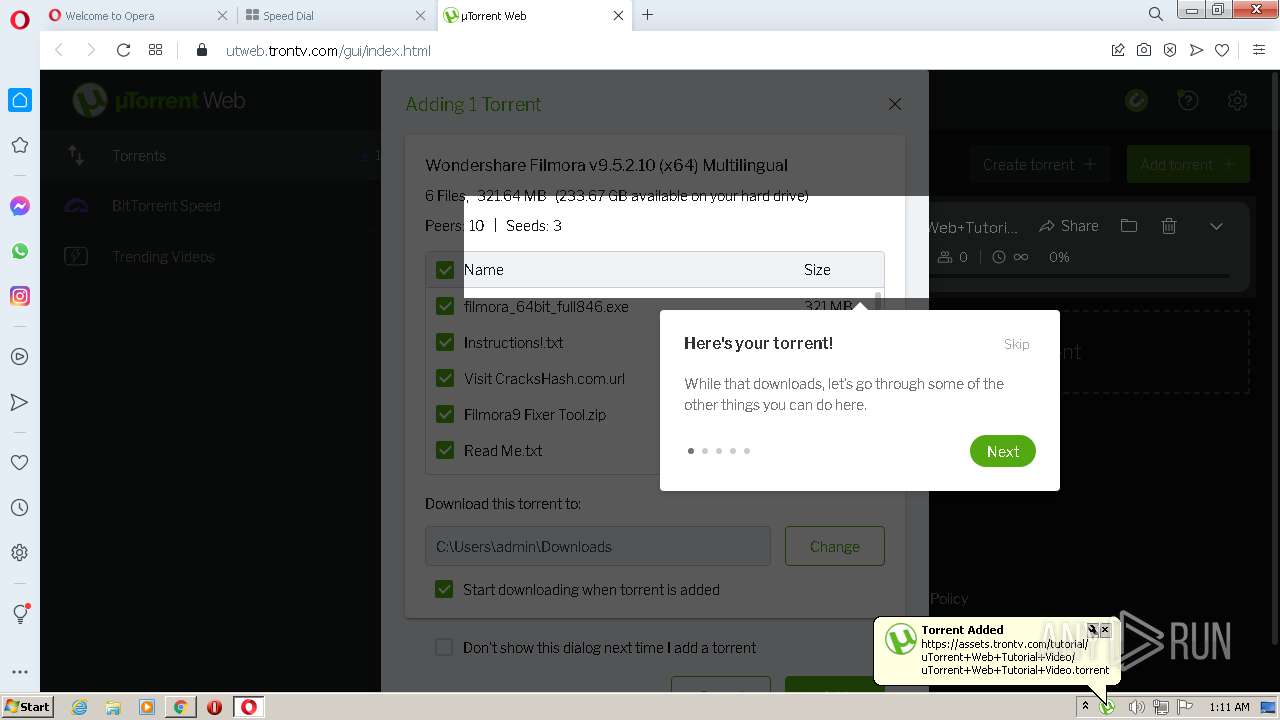
Task: Adjust volume via tray speaker icon
Action: click(x=1136, y=707)
